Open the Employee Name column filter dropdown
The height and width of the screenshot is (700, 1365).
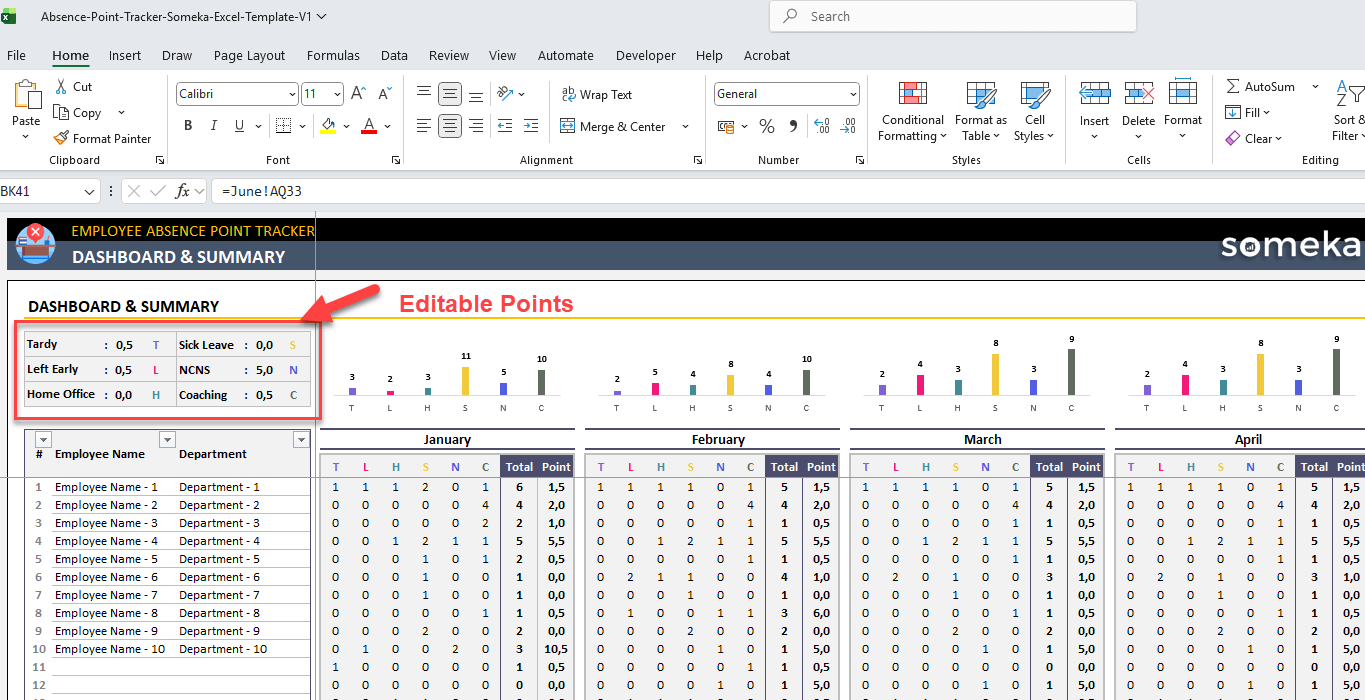167,440
